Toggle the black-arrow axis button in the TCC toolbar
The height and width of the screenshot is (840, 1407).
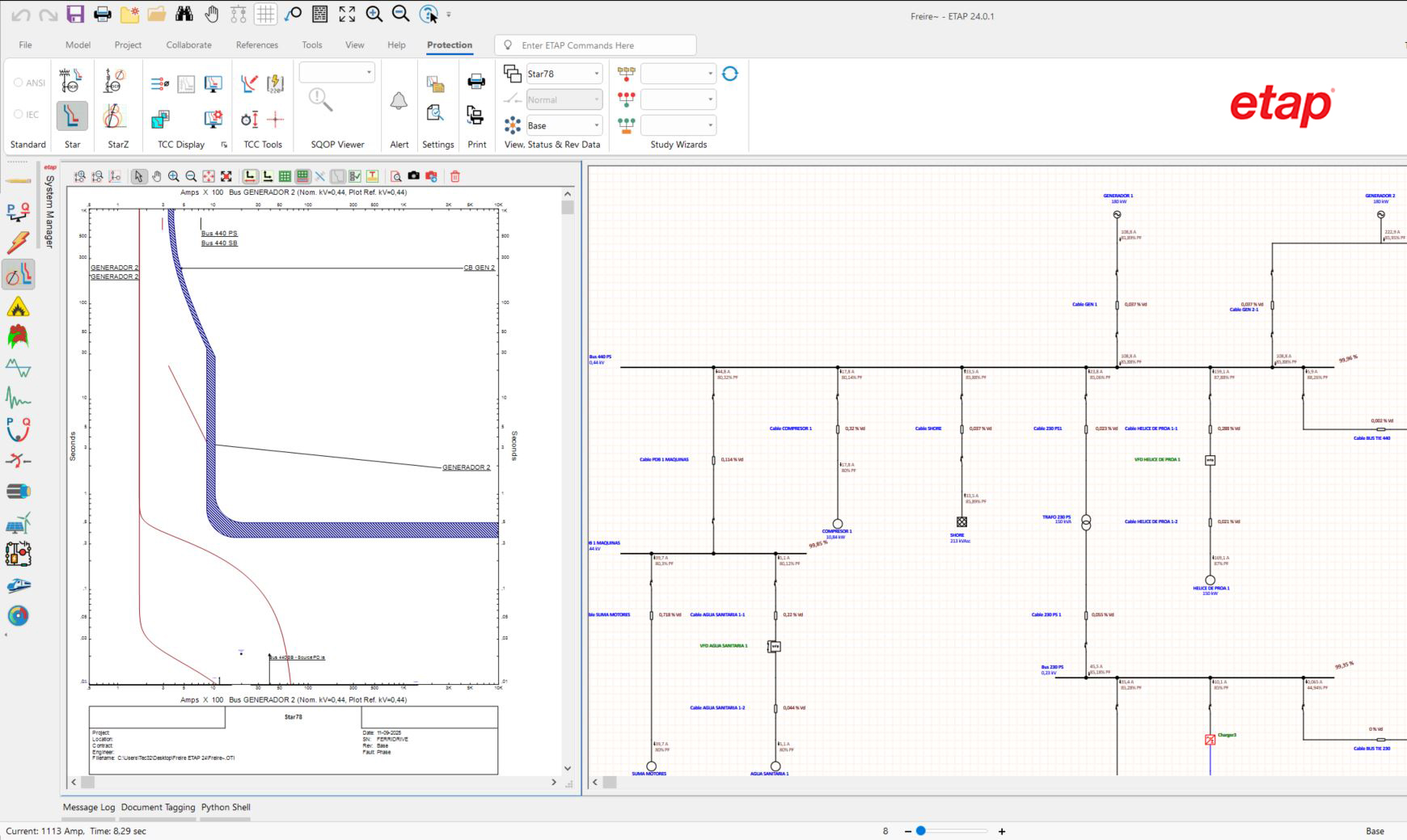point(268,175)
